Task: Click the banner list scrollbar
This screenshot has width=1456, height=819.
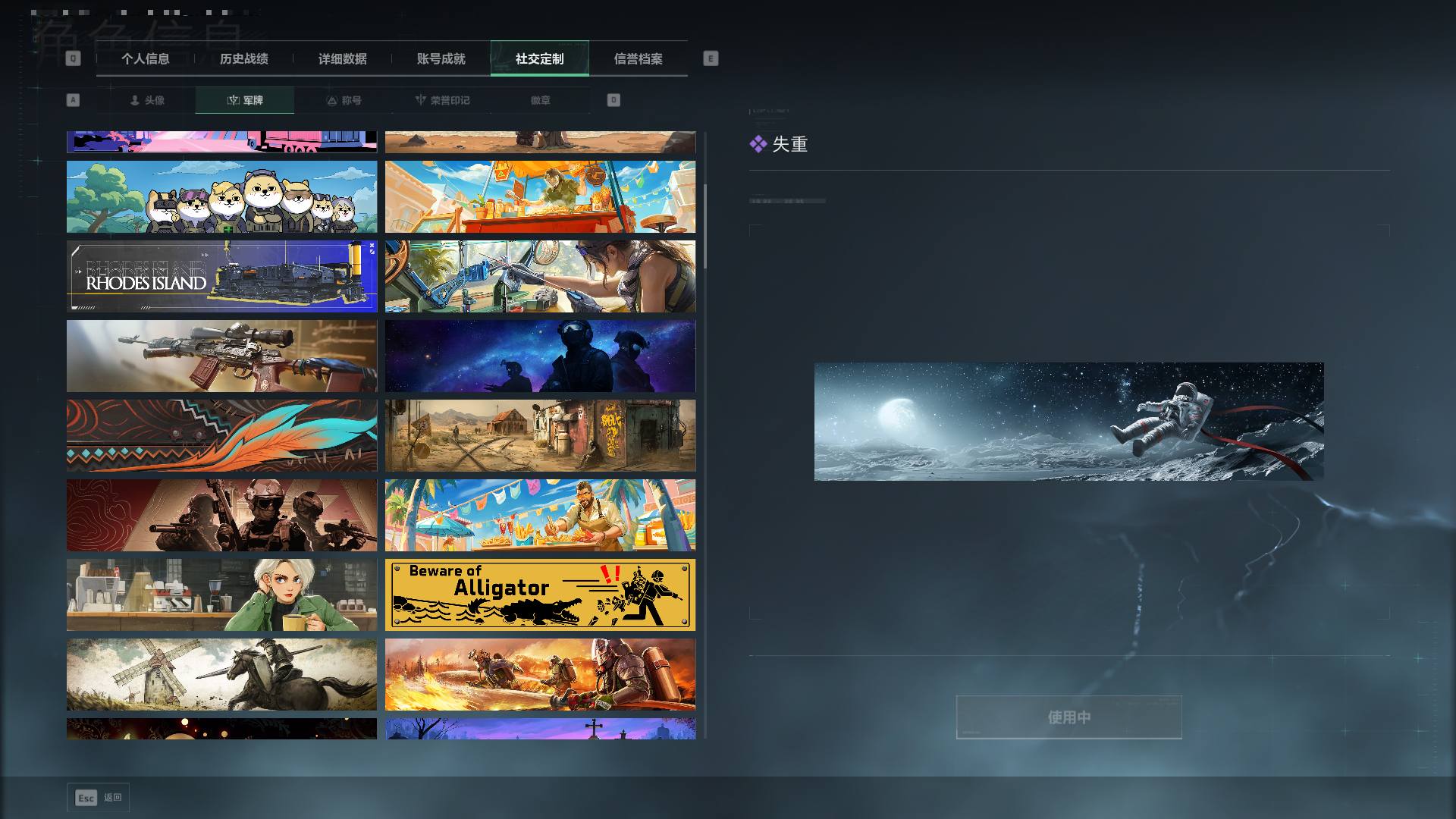Action: click(705, 226)
